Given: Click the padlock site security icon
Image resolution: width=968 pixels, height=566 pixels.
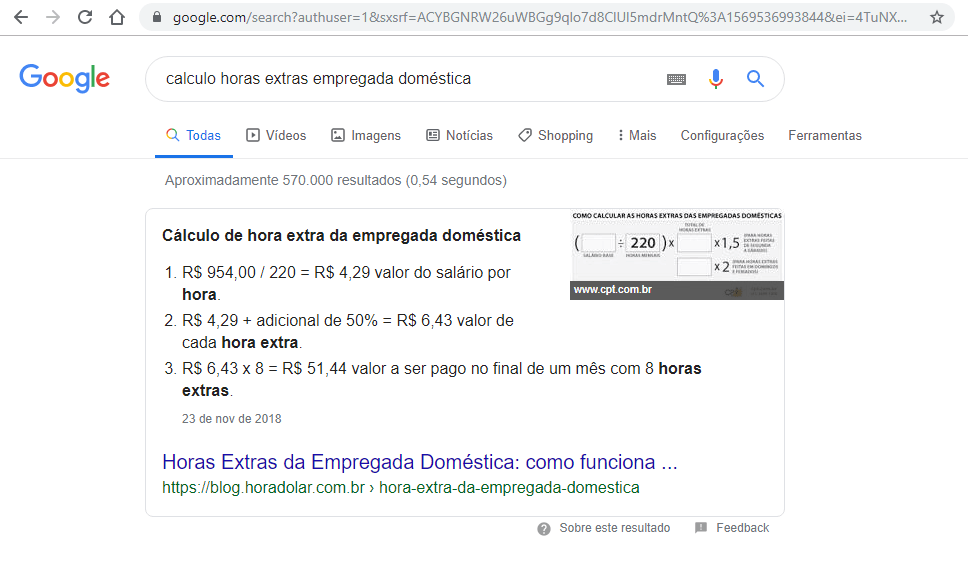Looking at the screenshot, I should coord(157,17).
